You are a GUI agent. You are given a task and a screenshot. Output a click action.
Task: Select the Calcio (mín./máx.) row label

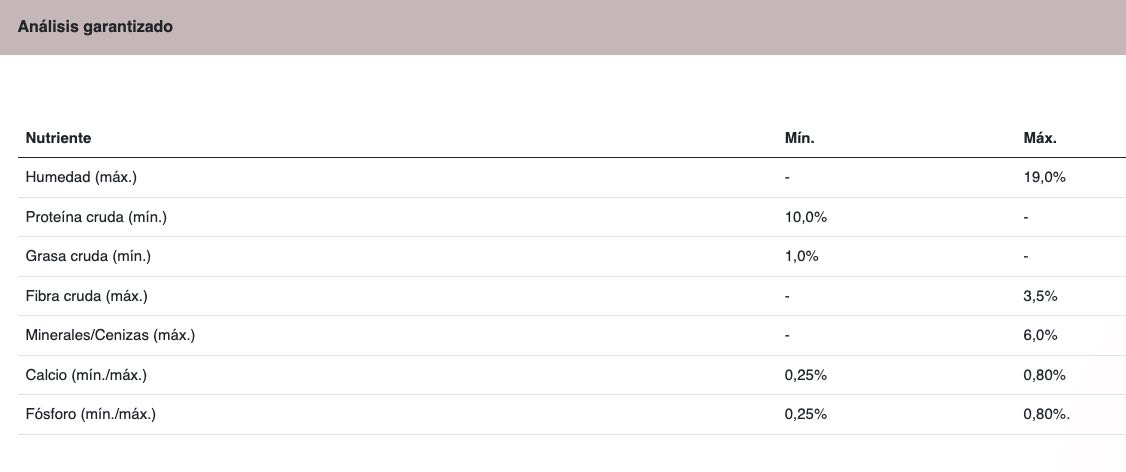(90, 375)
